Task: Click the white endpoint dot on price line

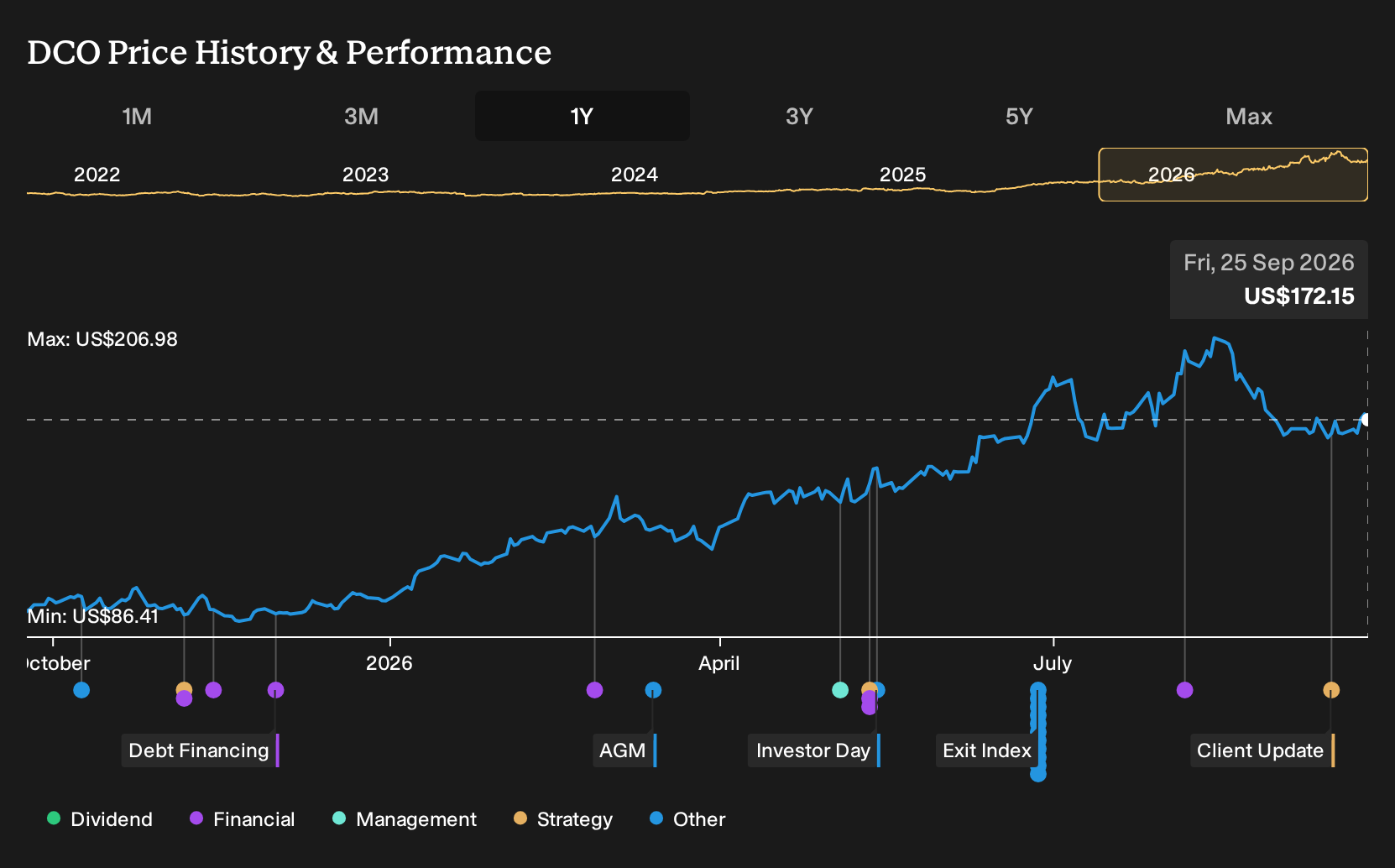Action: (x=1366, y=420)
